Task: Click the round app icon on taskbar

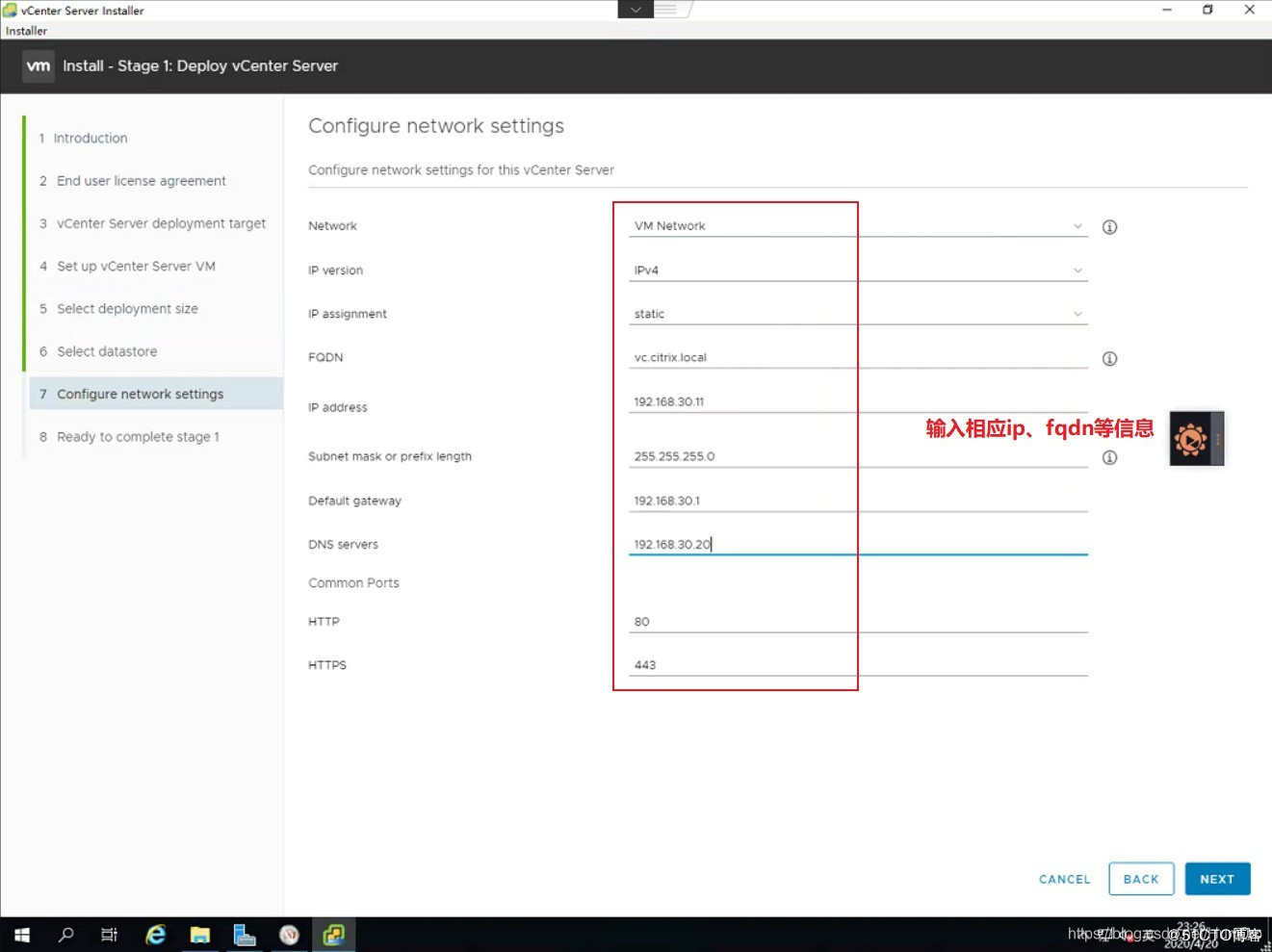Action: (x=289, y=935)
